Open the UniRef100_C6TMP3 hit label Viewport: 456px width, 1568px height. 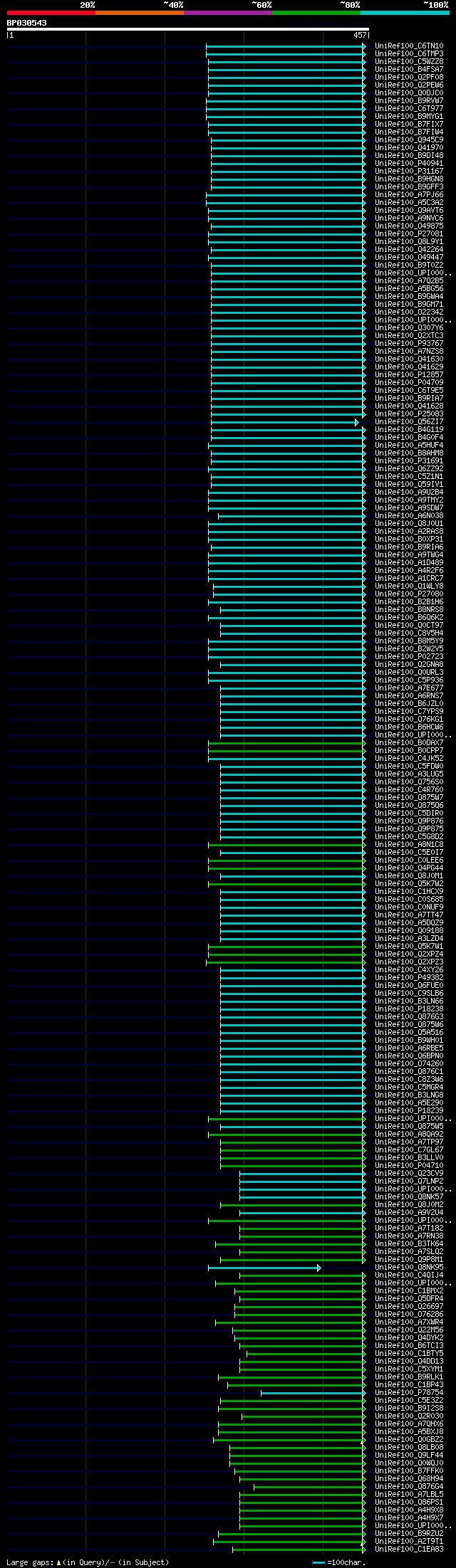tap(409, 53)
